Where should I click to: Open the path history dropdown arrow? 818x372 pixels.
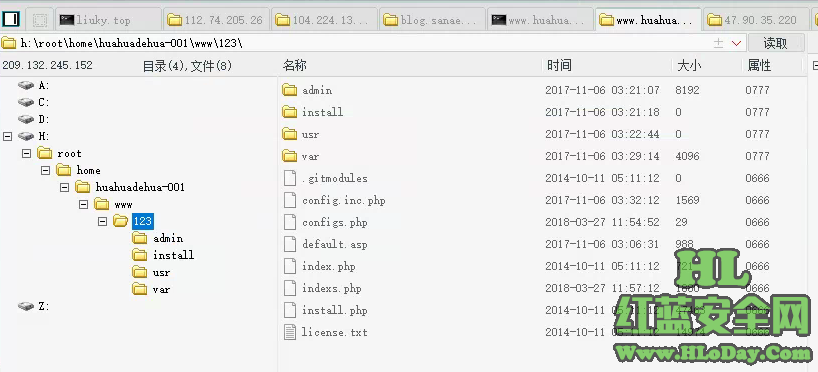[x=737, y=43]
